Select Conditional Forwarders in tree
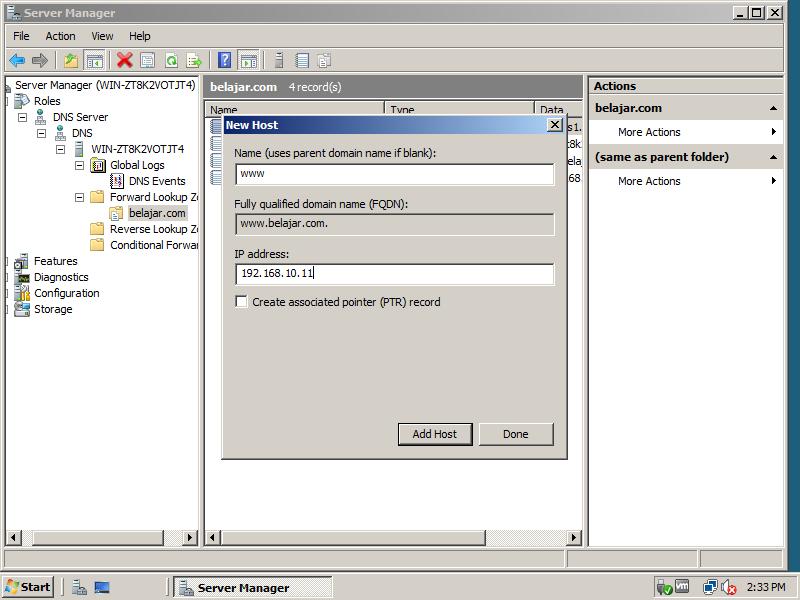 pos(154,245)
